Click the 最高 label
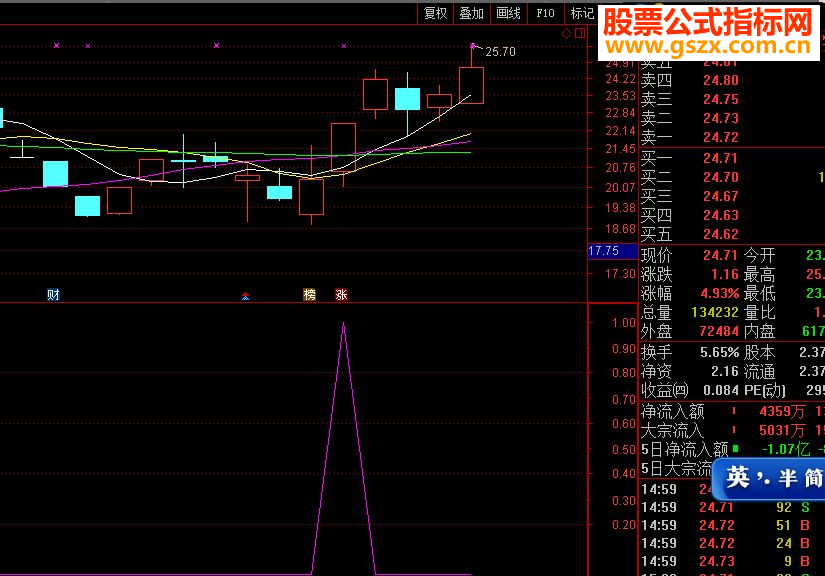 (760, 275)
